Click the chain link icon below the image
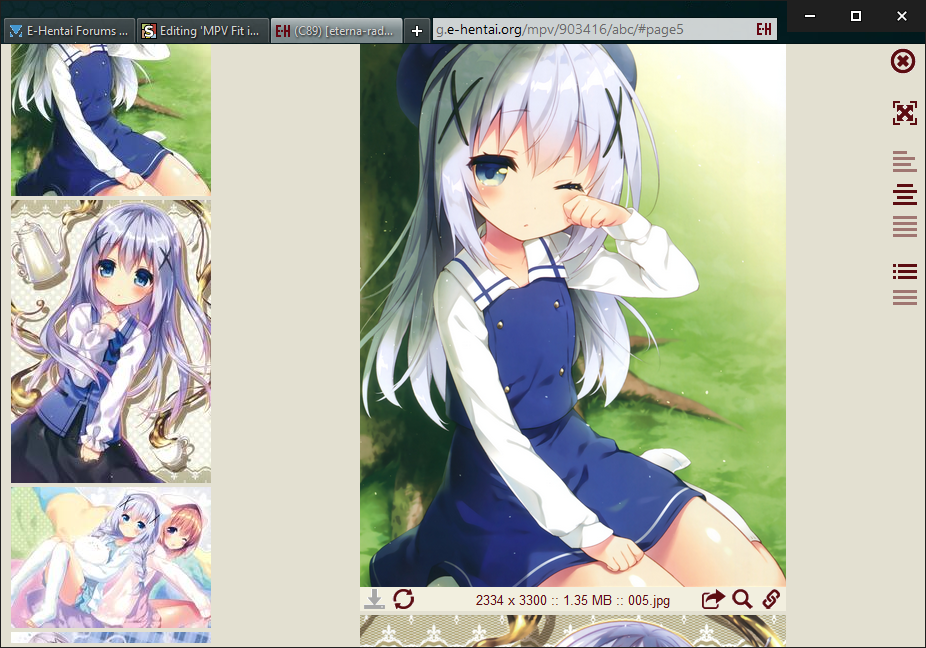 pos(771,599)
